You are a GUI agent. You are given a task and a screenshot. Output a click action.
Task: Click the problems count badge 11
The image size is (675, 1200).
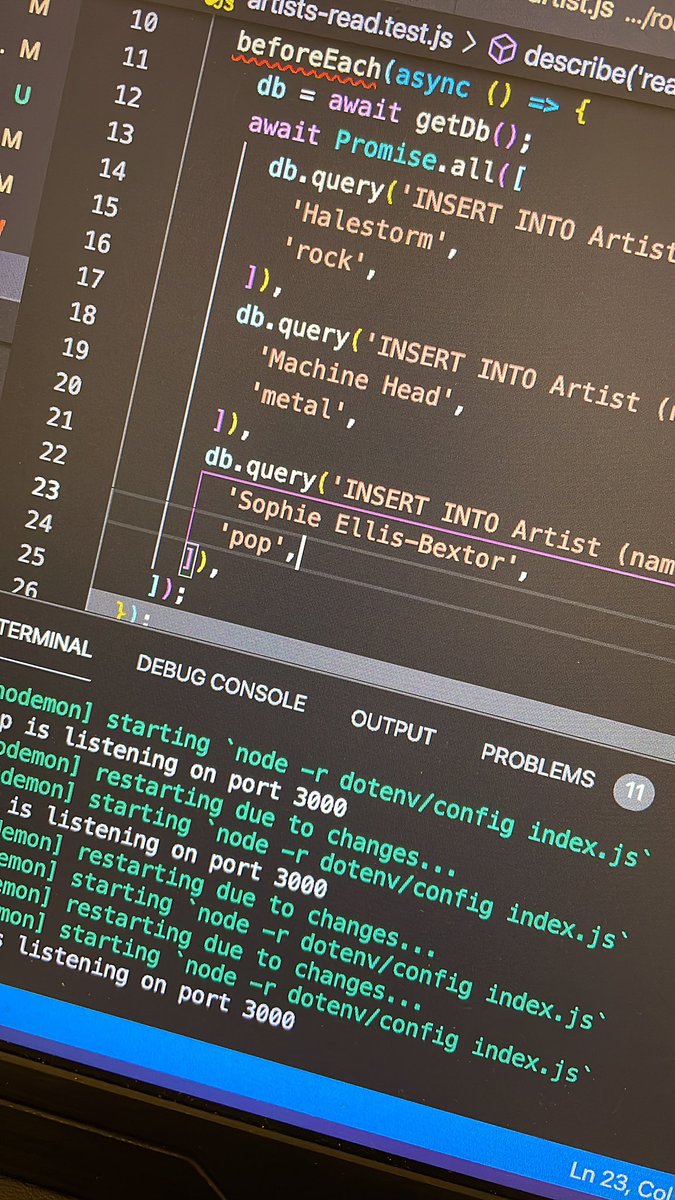633,792
